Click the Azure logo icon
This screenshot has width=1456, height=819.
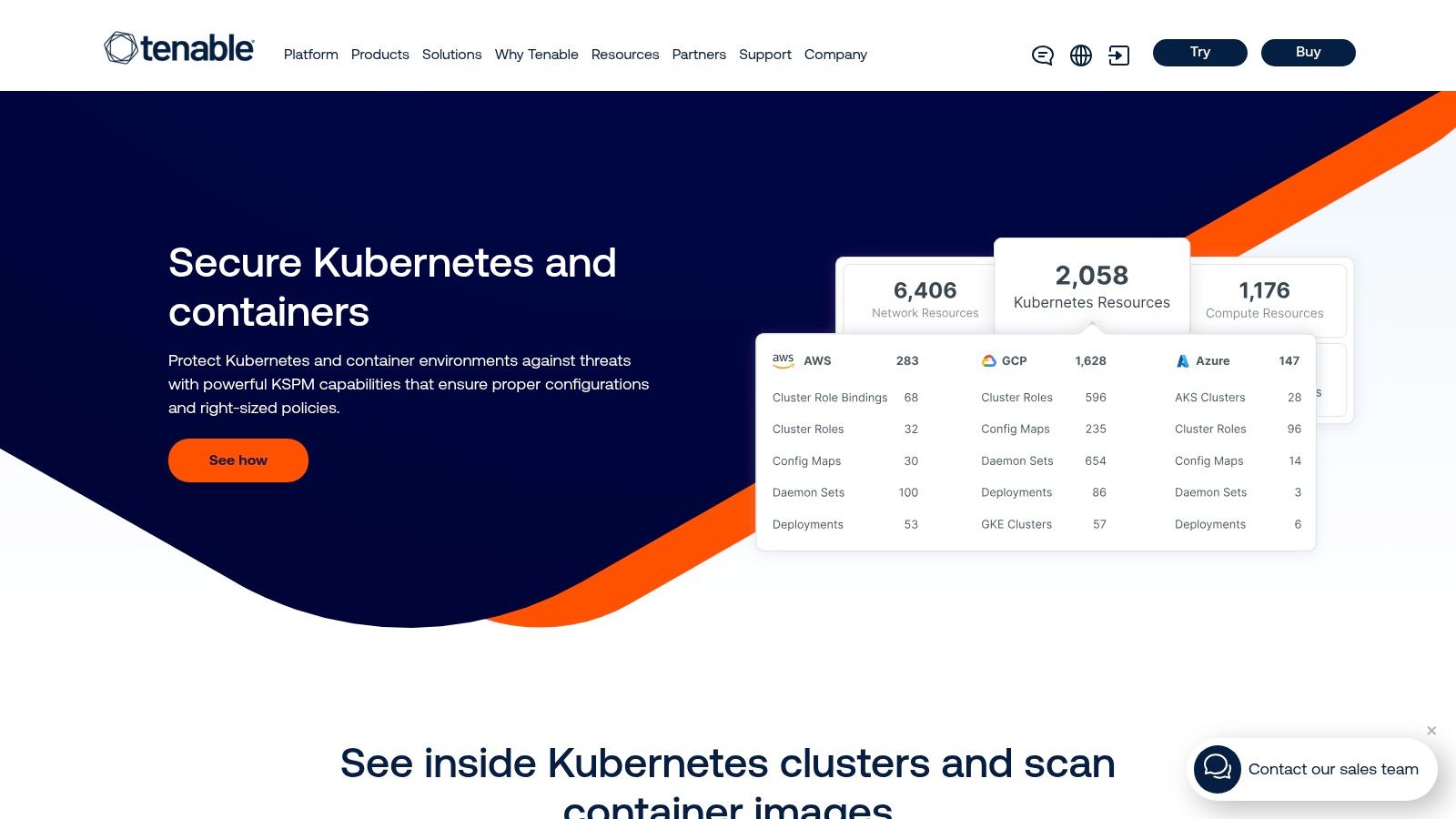pos(1182,361)
